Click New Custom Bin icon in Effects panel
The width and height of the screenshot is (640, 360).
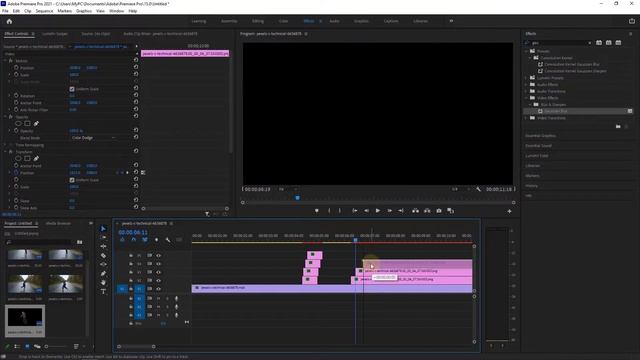click(x=618, y=127)
